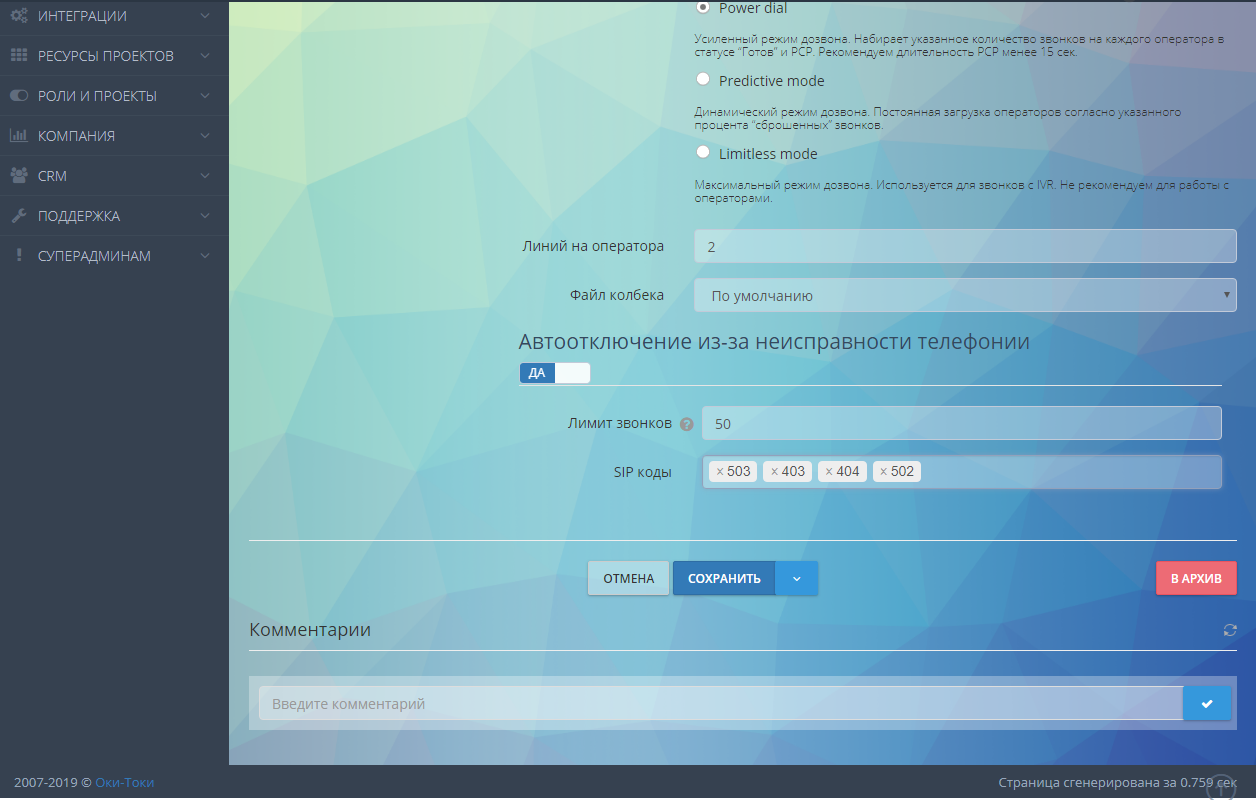This screenshot has height=800, width=1256.
Task: Refresh the Комментарии section
Action: [x=1231, y=630]
